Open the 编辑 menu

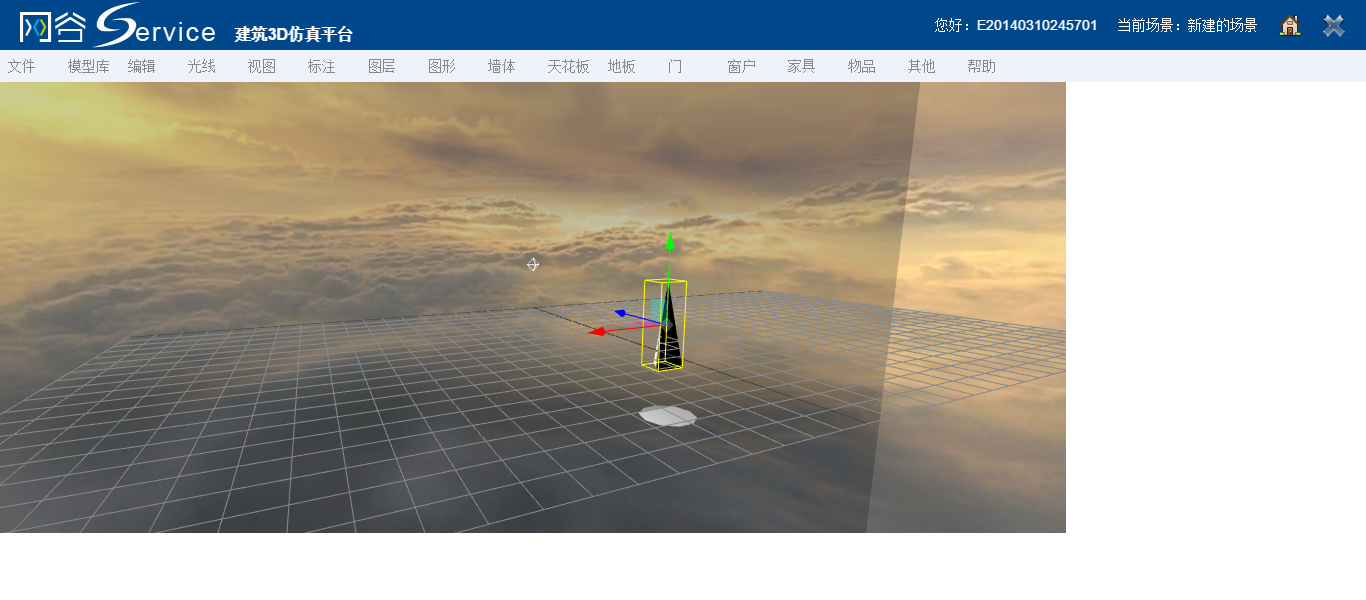click(x=142, y=66)
